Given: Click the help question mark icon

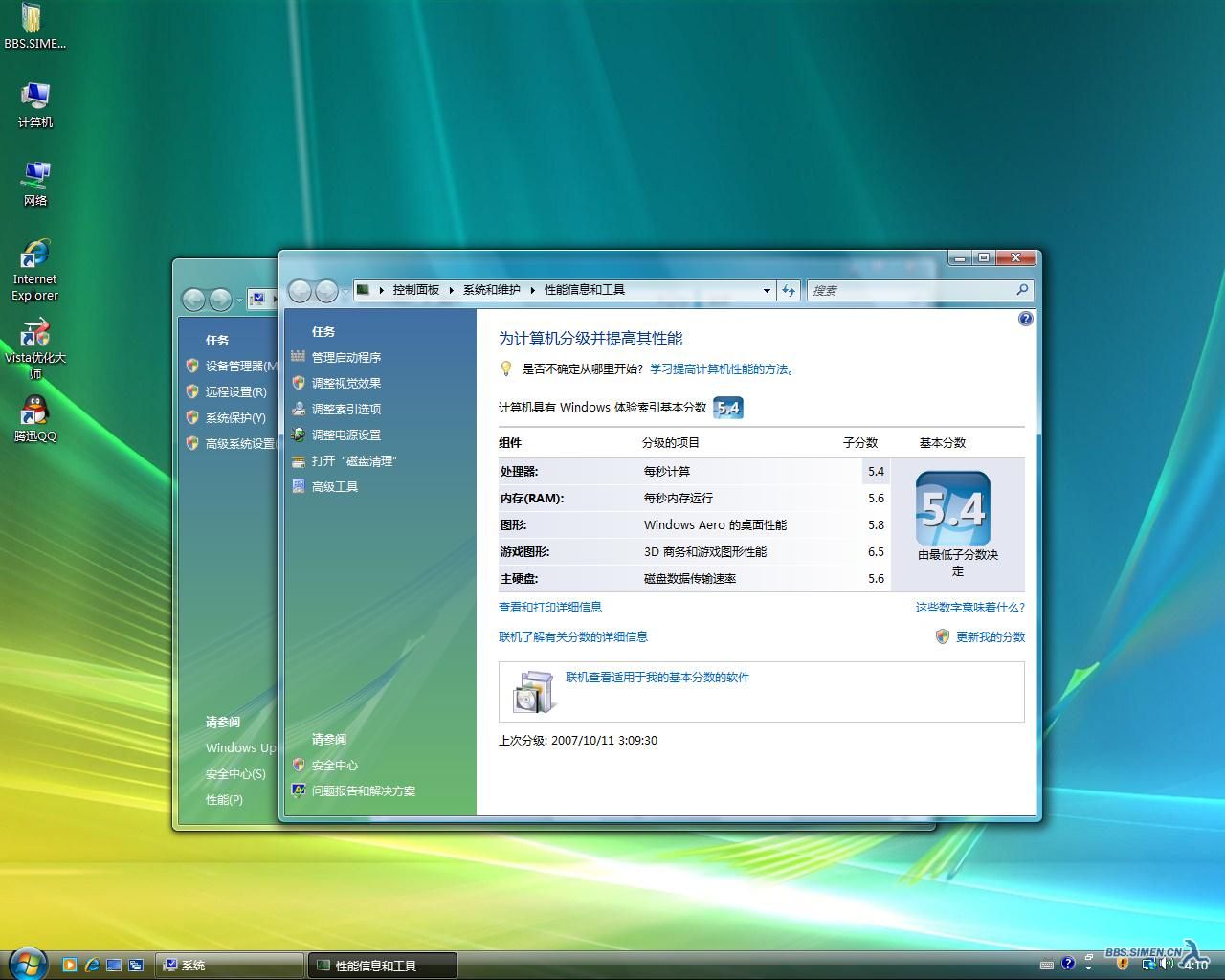Looking at the screenshot, I should coord(1025,319).
